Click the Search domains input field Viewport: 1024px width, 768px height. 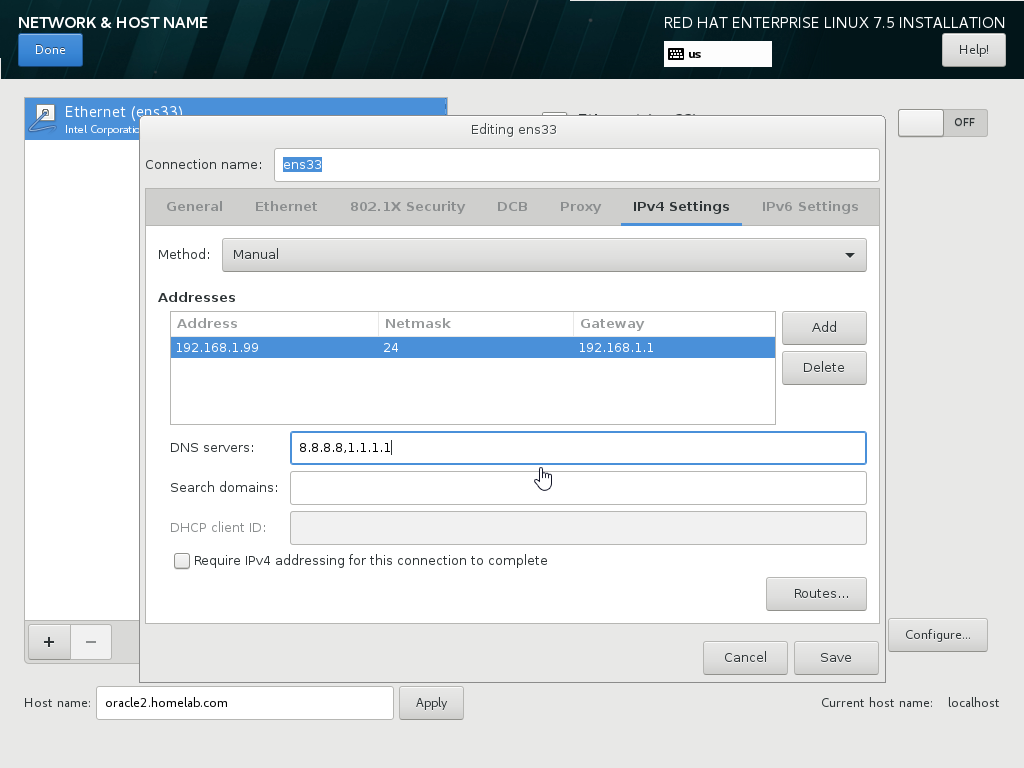coord(578,487)
